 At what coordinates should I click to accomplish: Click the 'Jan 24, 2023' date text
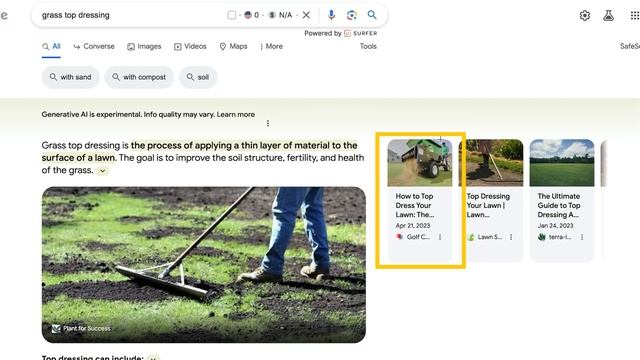point(555,225)
